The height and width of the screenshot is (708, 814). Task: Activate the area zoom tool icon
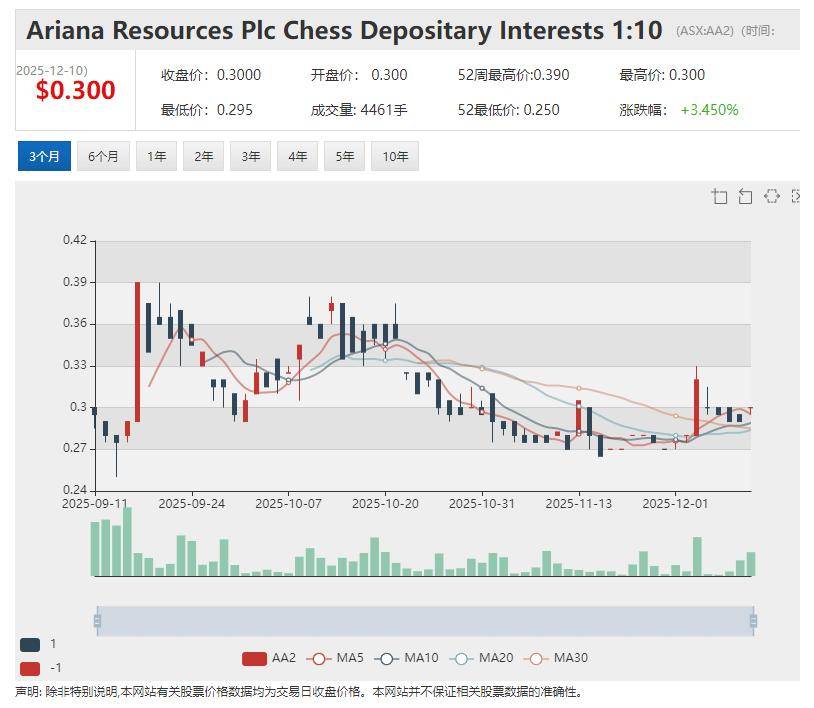click(x=720, y=197)
